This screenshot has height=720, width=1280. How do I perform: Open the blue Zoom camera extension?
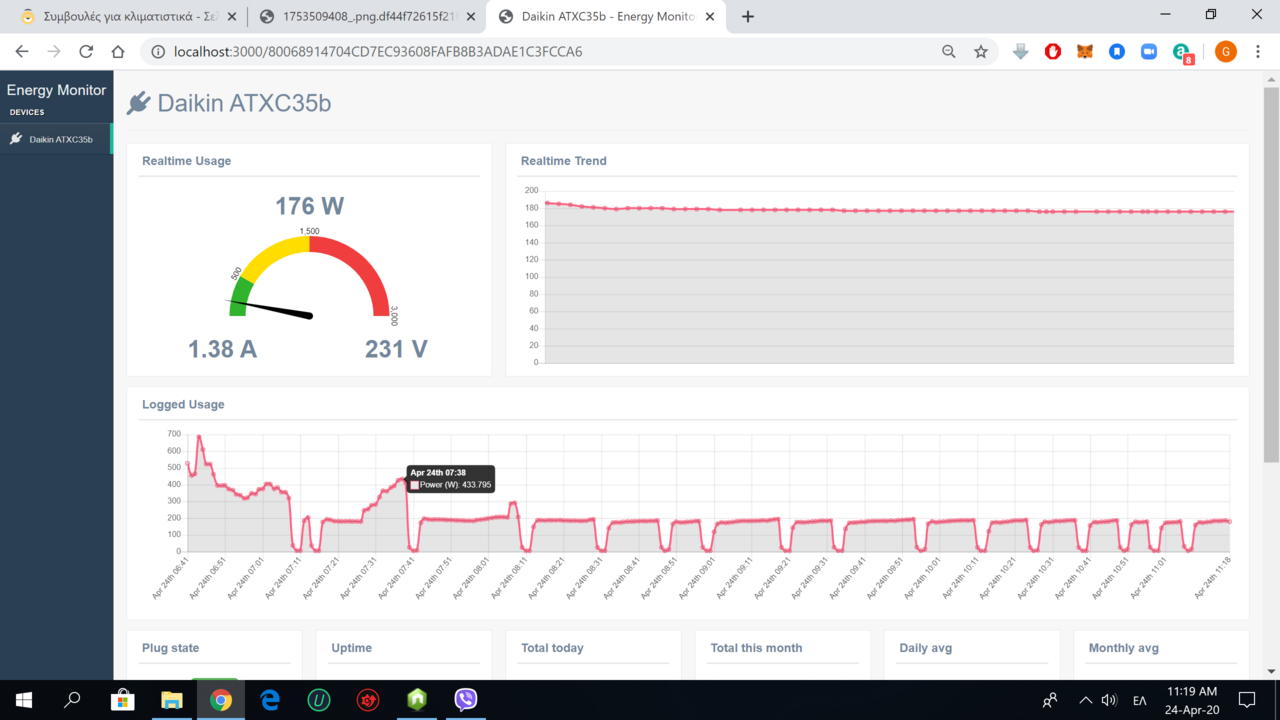pos(1149,52)
